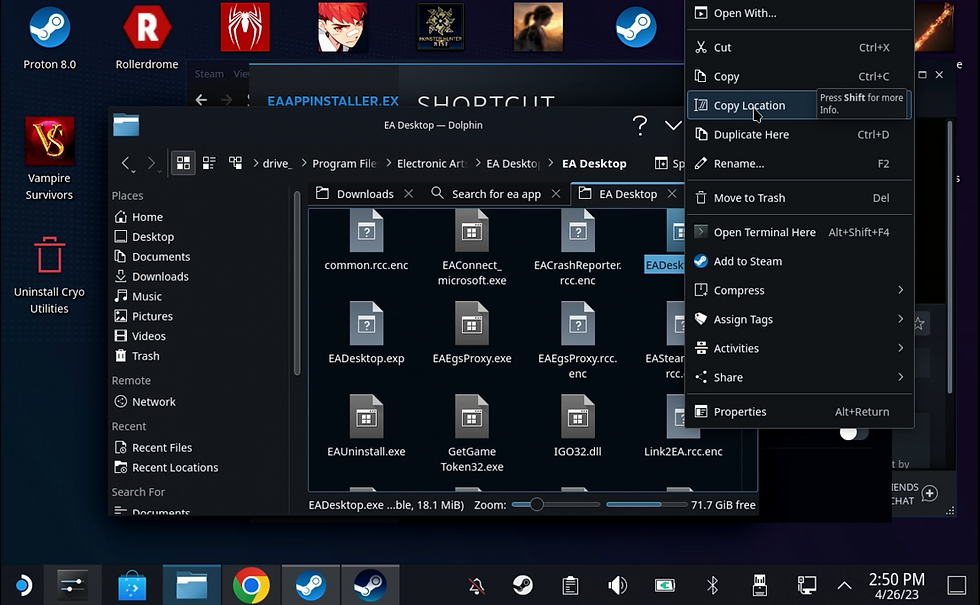Open Vampire Survivors desktop shortcut

point(49,159)
